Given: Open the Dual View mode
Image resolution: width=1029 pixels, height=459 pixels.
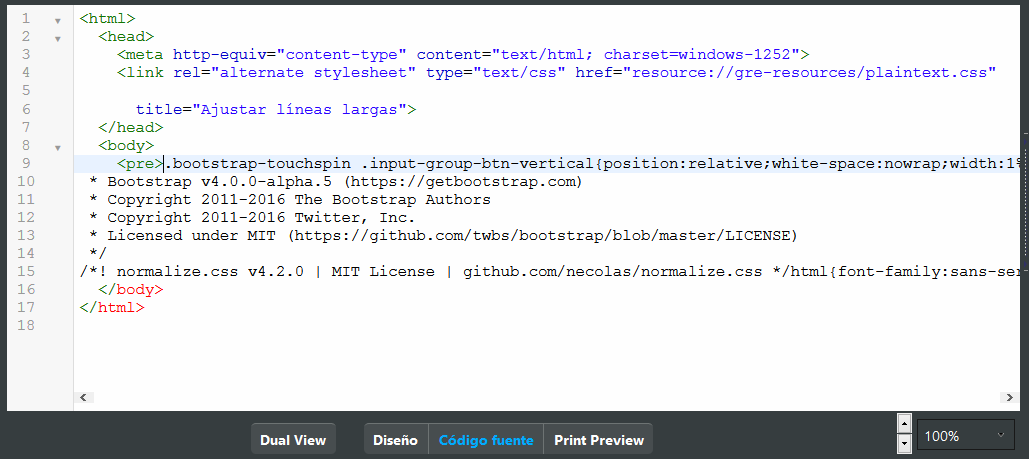Looking at the screenshot, I should coord(293,439).
